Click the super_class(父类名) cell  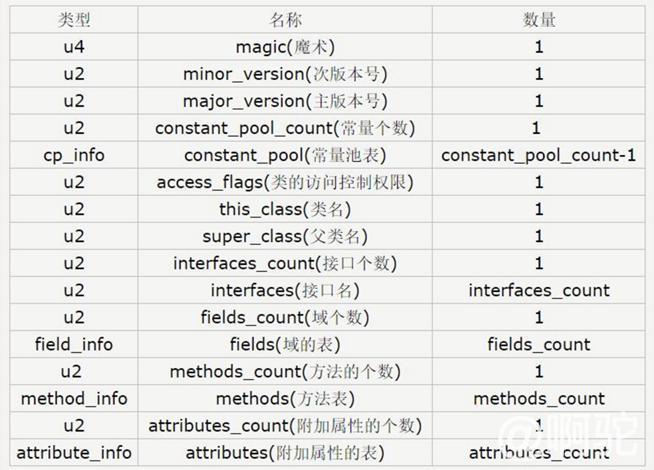coord(285,236)
